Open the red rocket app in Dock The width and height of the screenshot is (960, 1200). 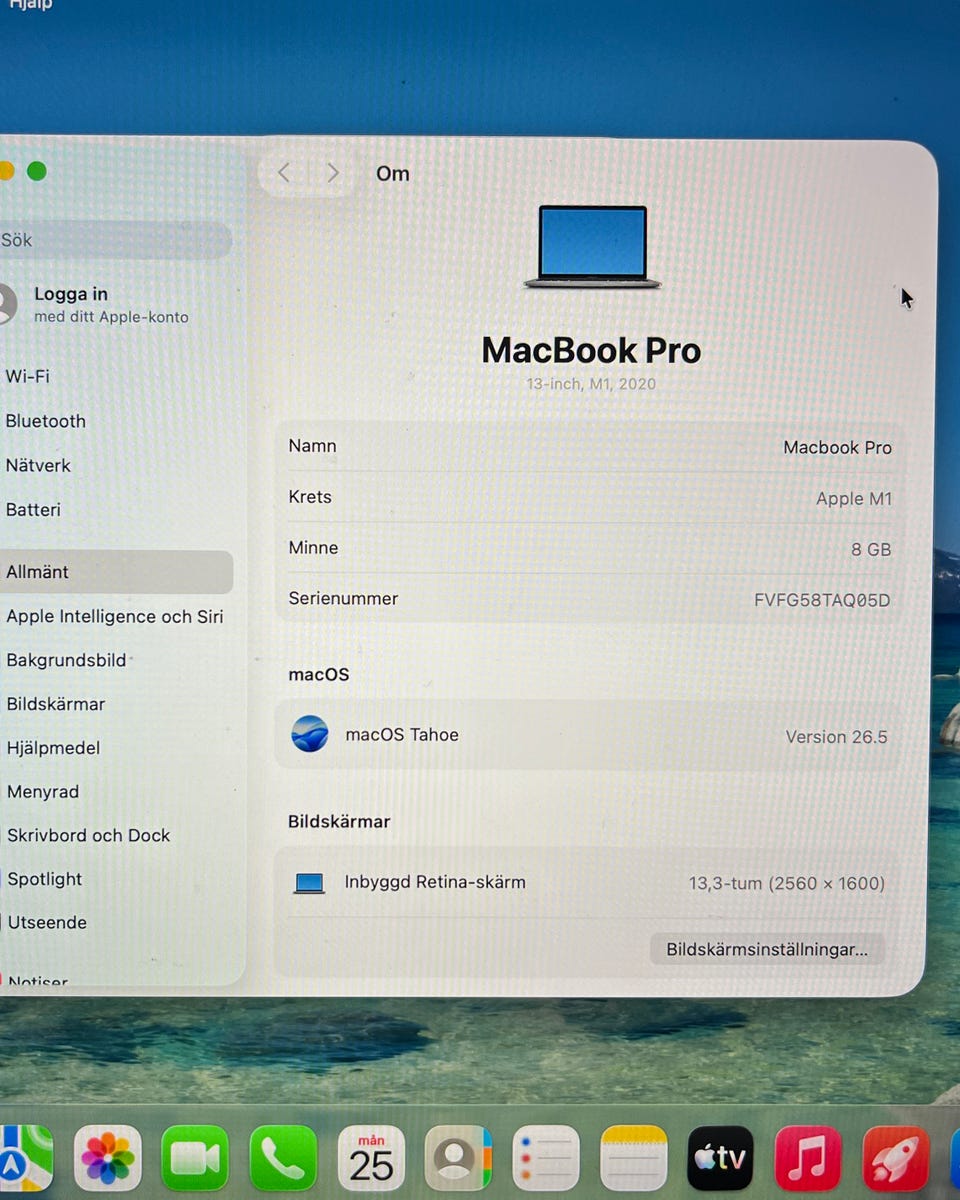[896, 1158]
